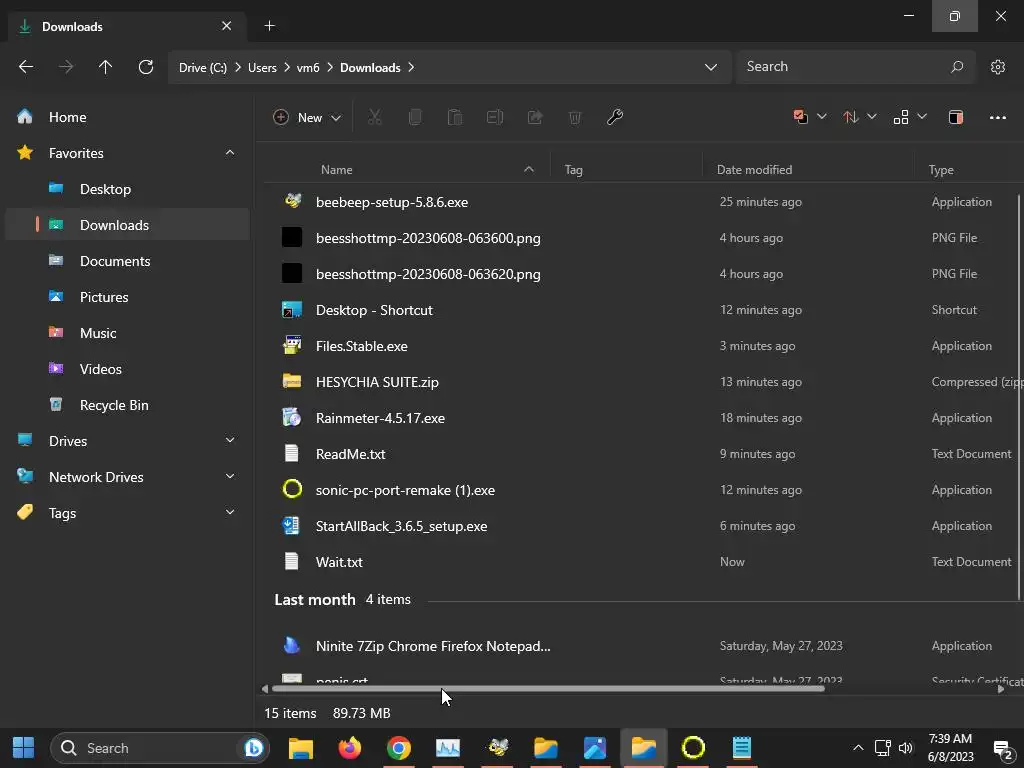This screenshot has height=768, width=1024.
Task: Click the scrollbar right arrow
Action: click(x=1000, y=689)
